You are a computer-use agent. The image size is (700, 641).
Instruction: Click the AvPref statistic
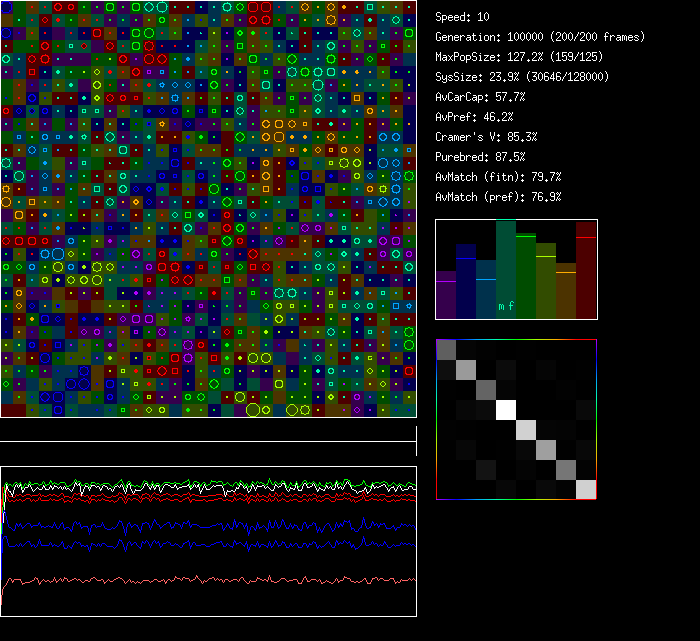tap(472, 117)
